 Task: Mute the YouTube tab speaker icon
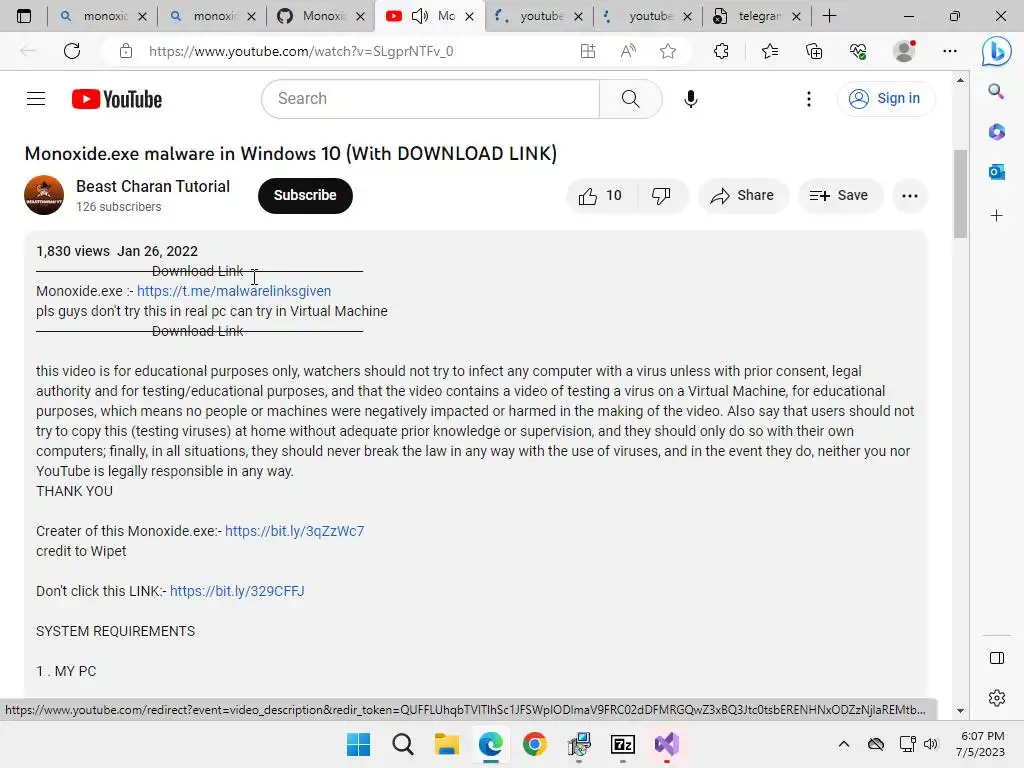tap(419, 16)
